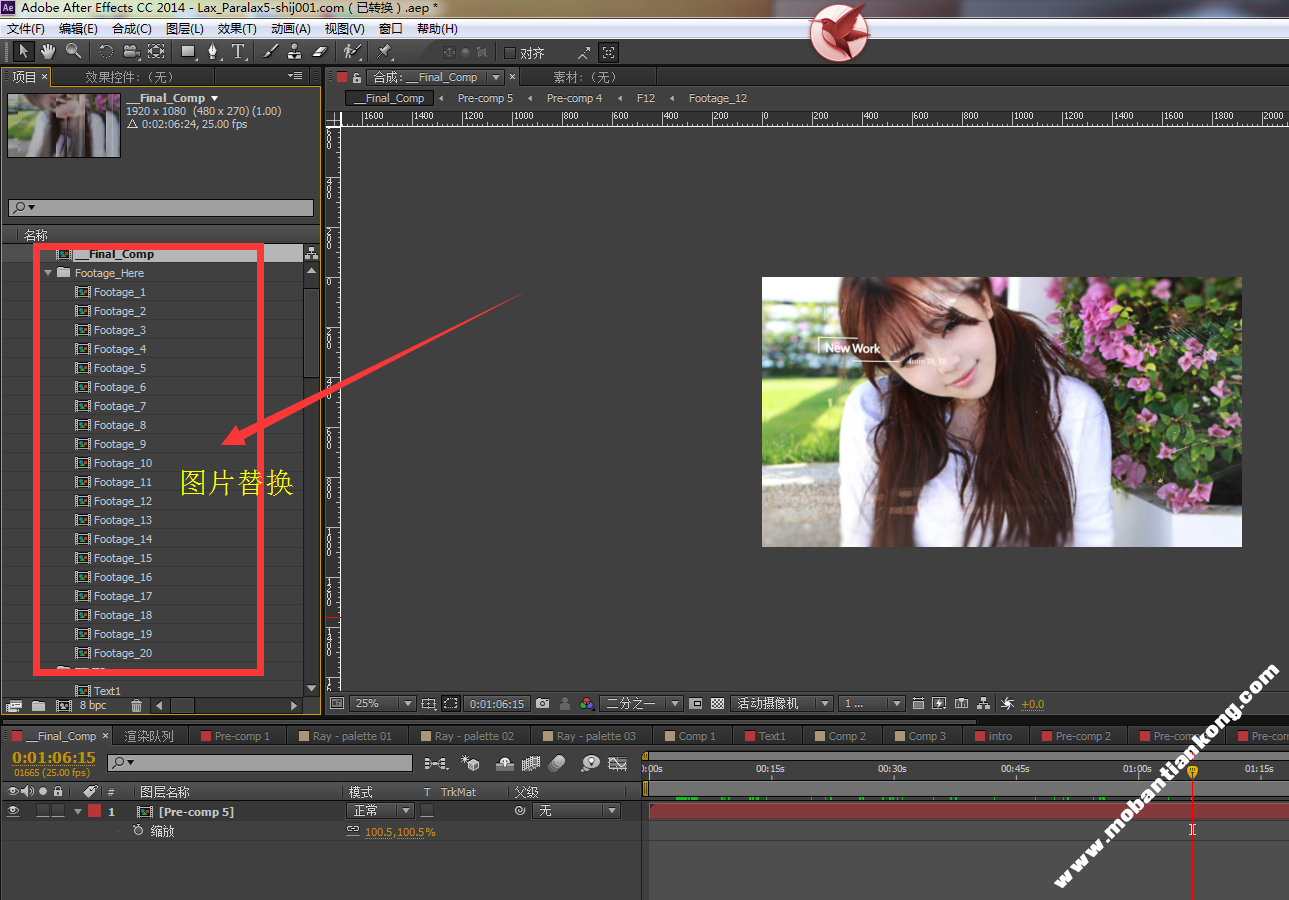Open the composition mini-flowchart icon in timeline

point(436,764)
